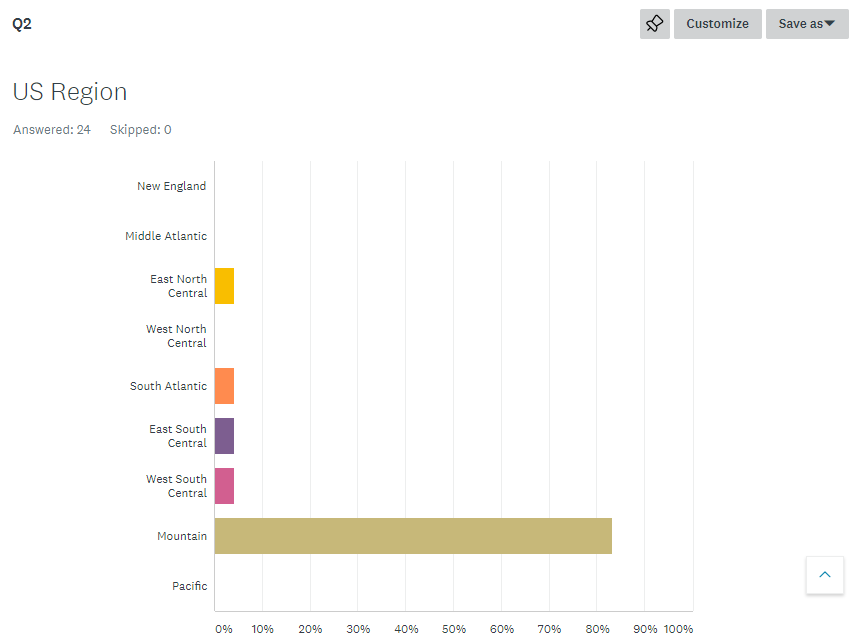This screenshot has width=853, height=642.
Task: Click the orange South Atlantic bar
Action: coord(224,386)
